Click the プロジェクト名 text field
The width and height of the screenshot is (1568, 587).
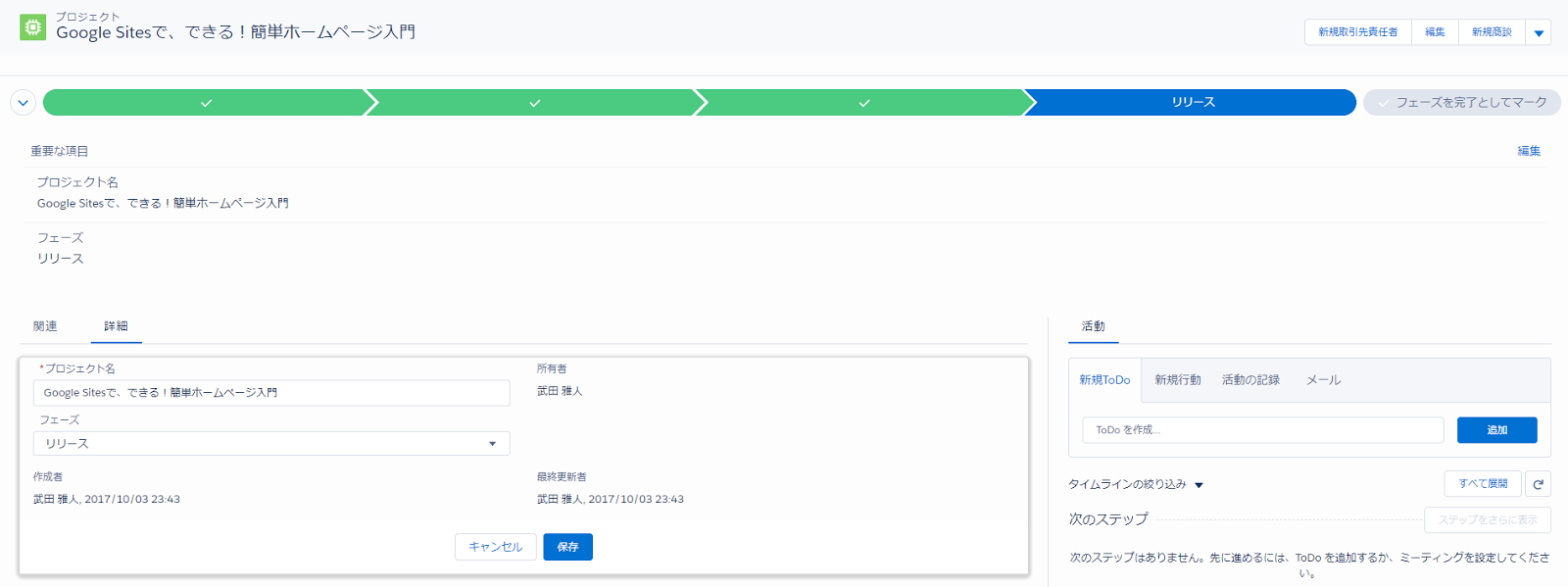271,393
